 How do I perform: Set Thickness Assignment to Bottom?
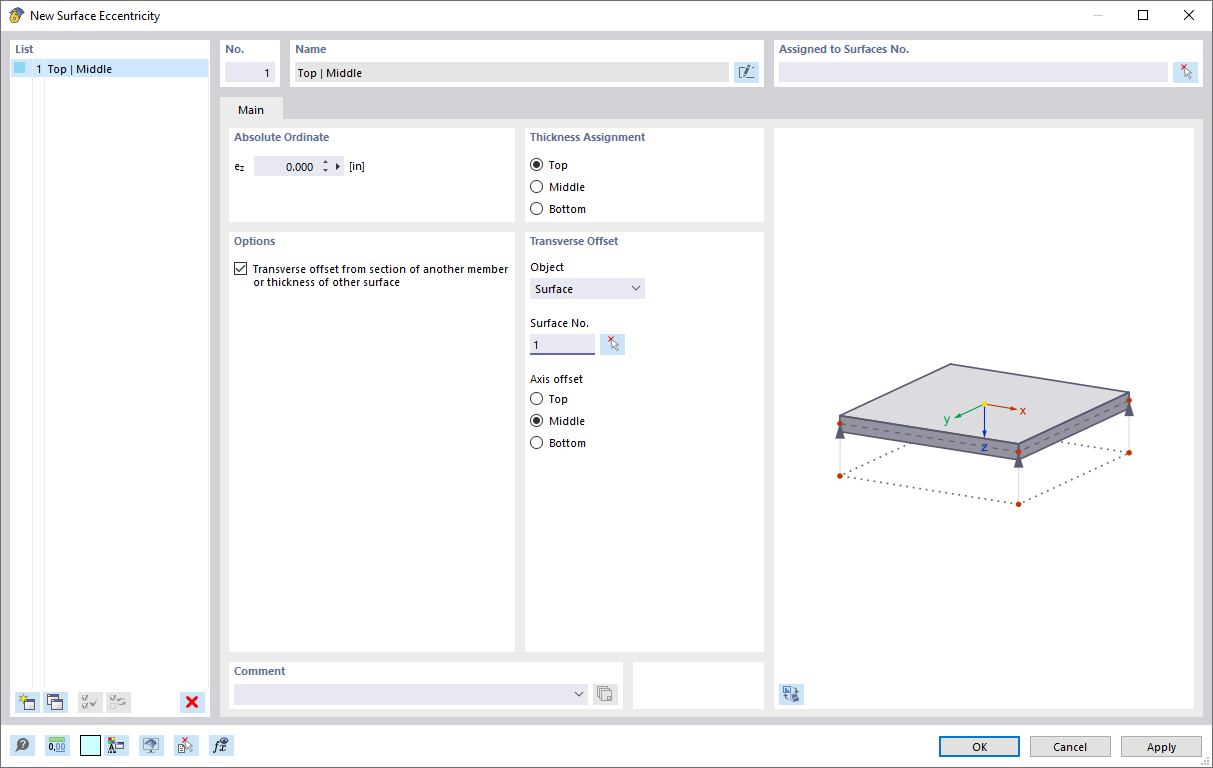point(537,208)
